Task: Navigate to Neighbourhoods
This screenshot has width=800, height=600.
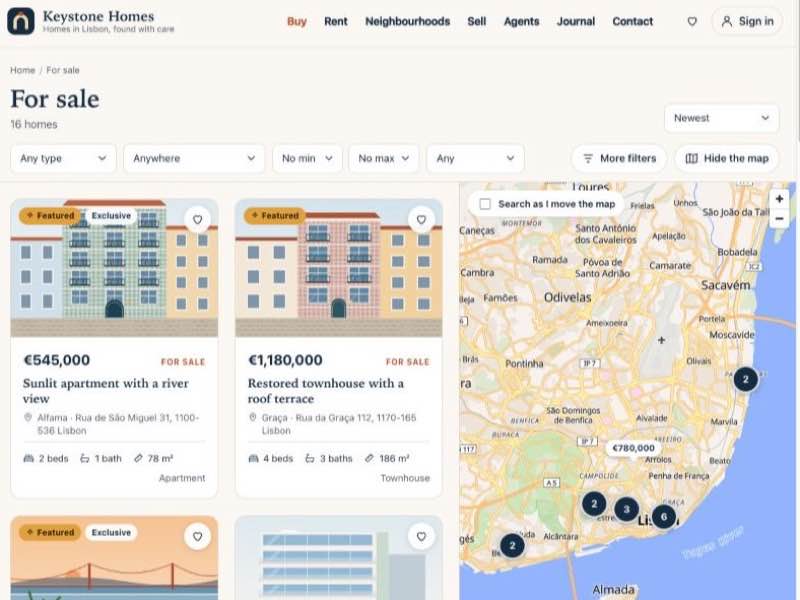Action: pos(408,21)
